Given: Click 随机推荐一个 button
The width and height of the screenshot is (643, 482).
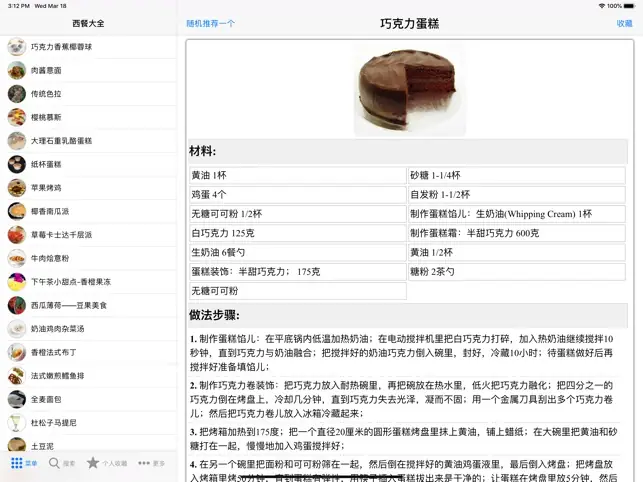Looking at the screenshot, I should pos(211,23).
